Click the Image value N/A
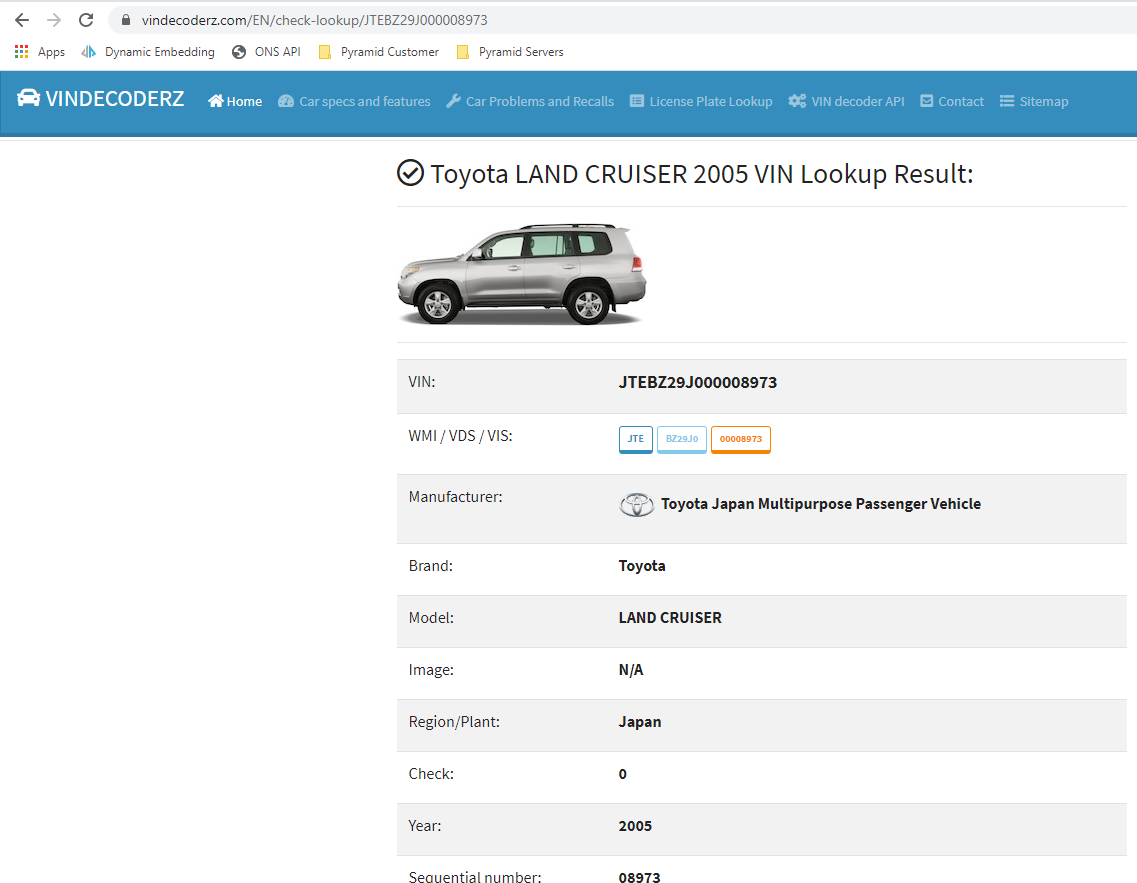1137x883 pixels. click(x=631, y=670)
